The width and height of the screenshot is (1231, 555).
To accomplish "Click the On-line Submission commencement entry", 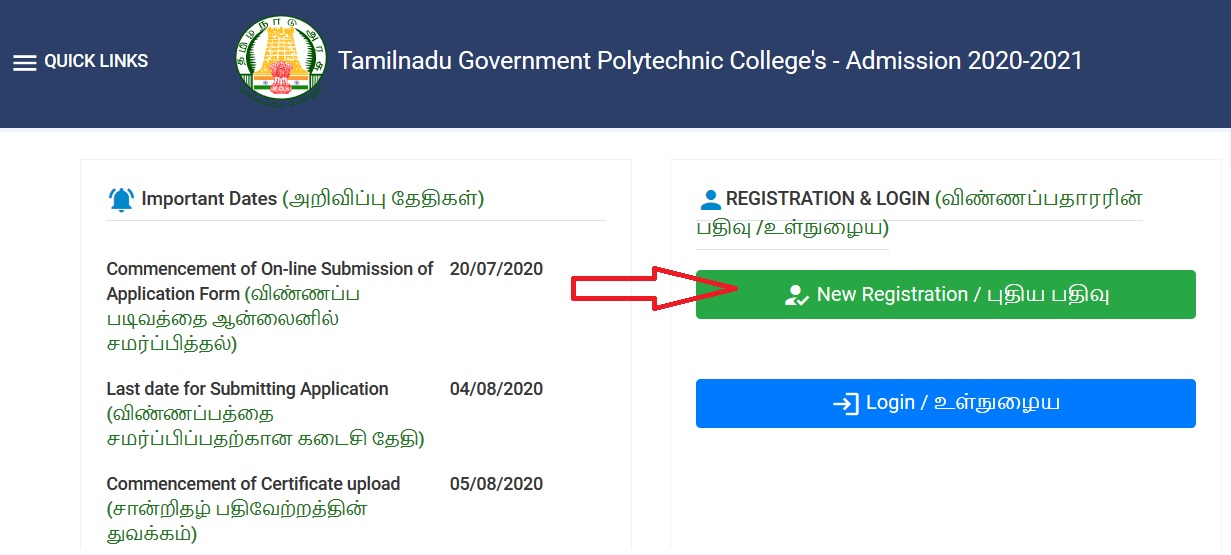I will pyautogui.click(x=270, y=306).
